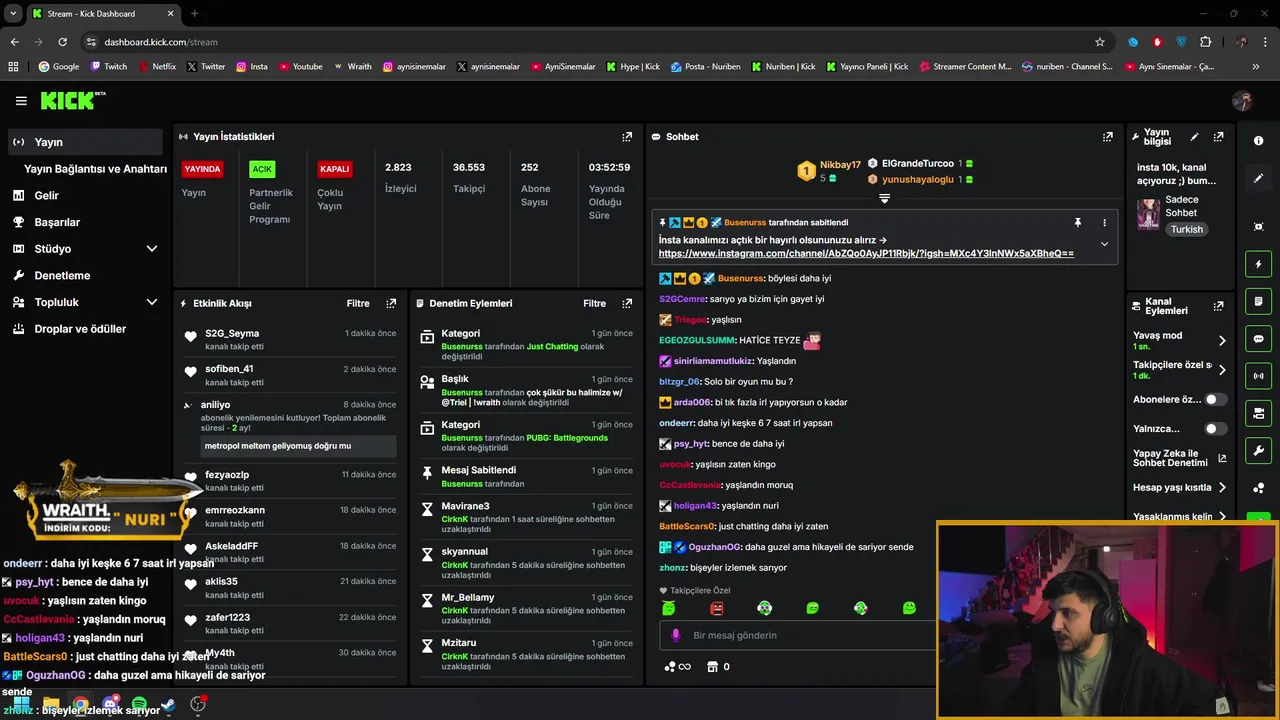Open the shop icon below chat input
The width and height of the screenshot is (1280, 720).
712,667
